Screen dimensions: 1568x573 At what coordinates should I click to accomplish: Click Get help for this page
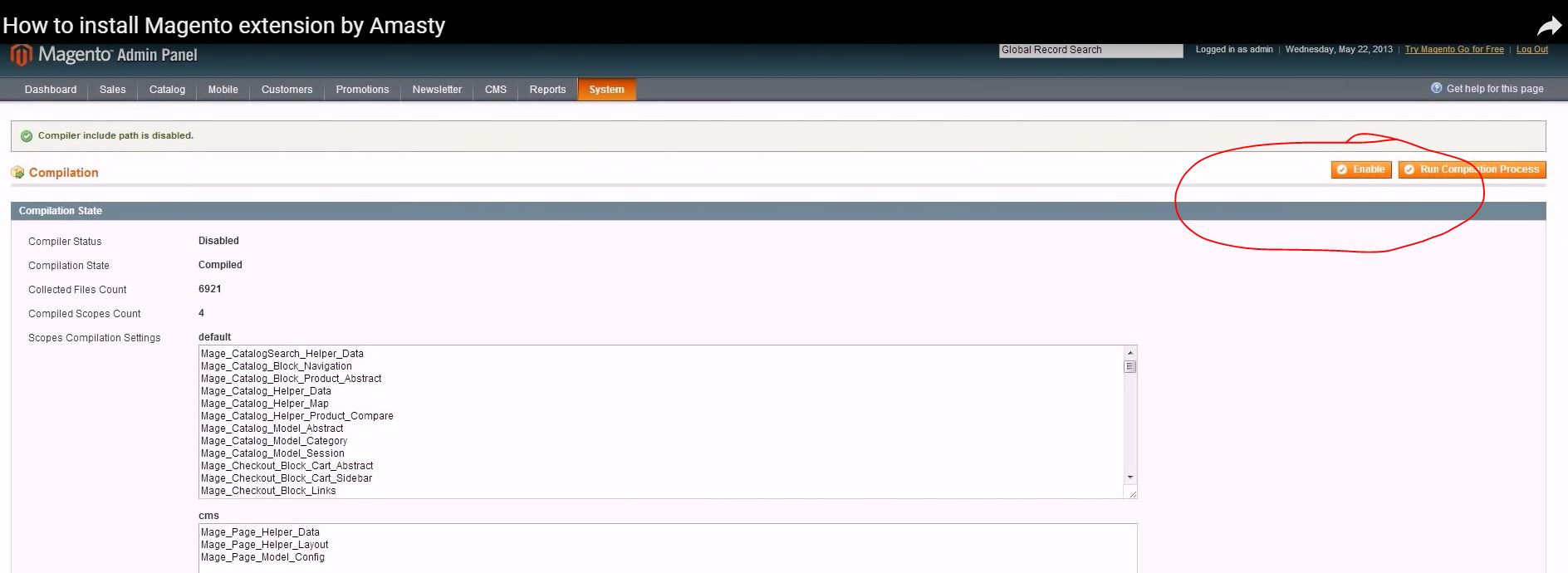(1495, 89)
